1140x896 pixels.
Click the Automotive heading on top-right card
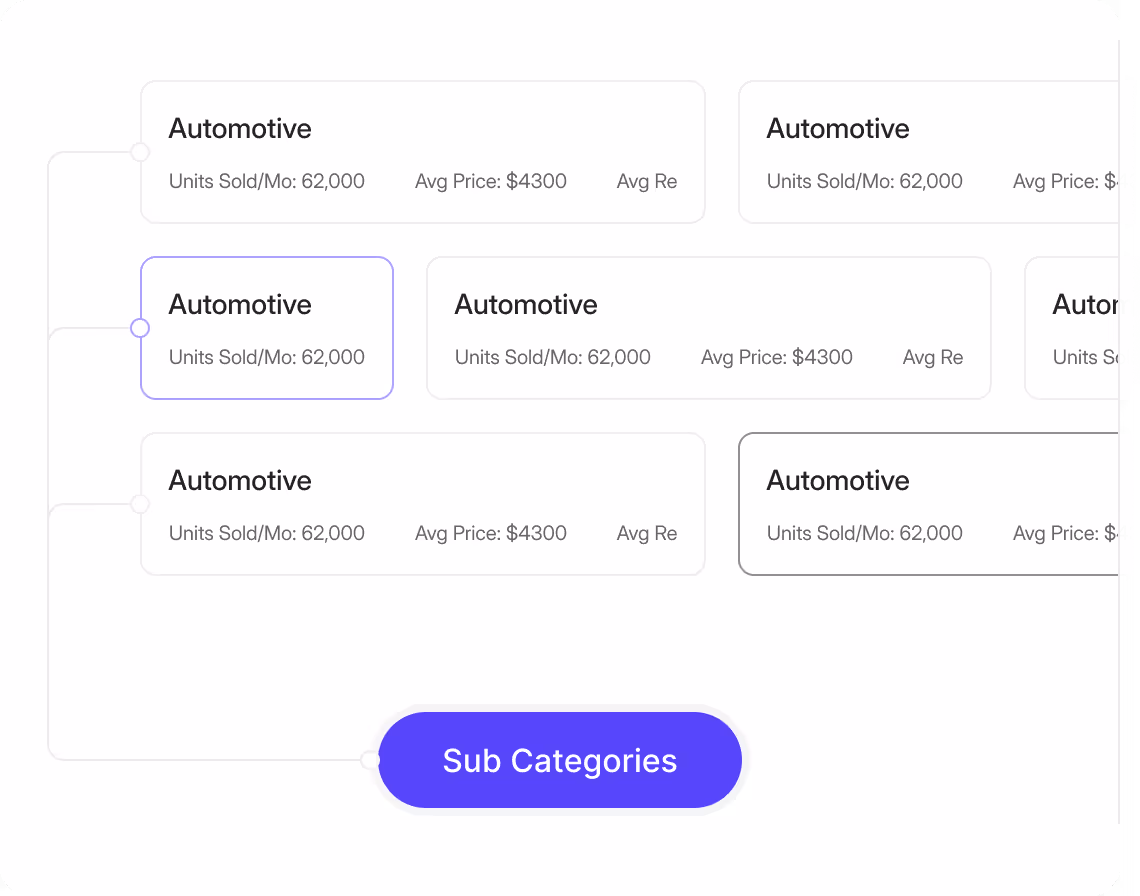(x=837, y=128)
